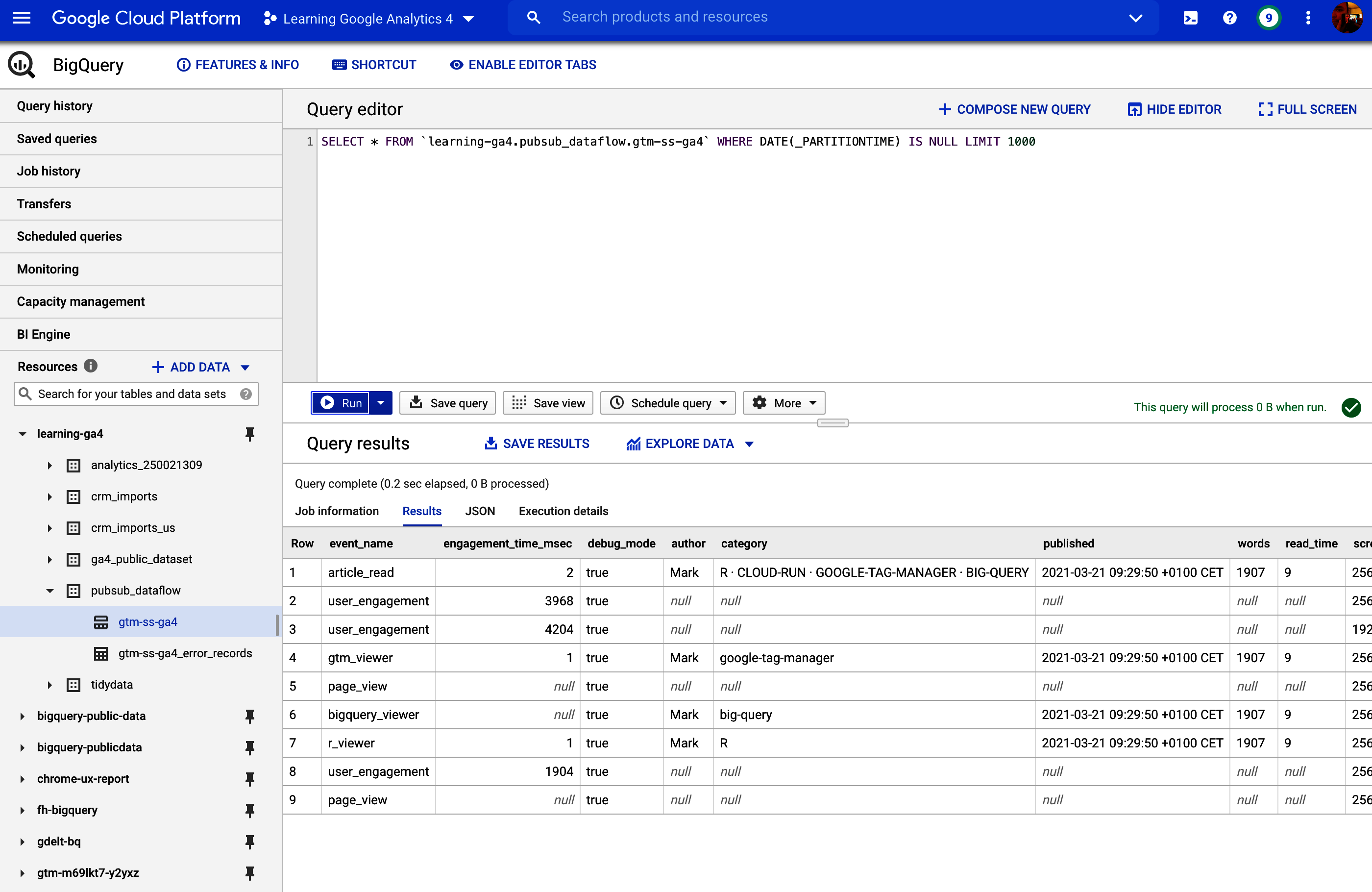
Task: Collapse the pubsub_dataflow dataset
Action: pos(50,591)
